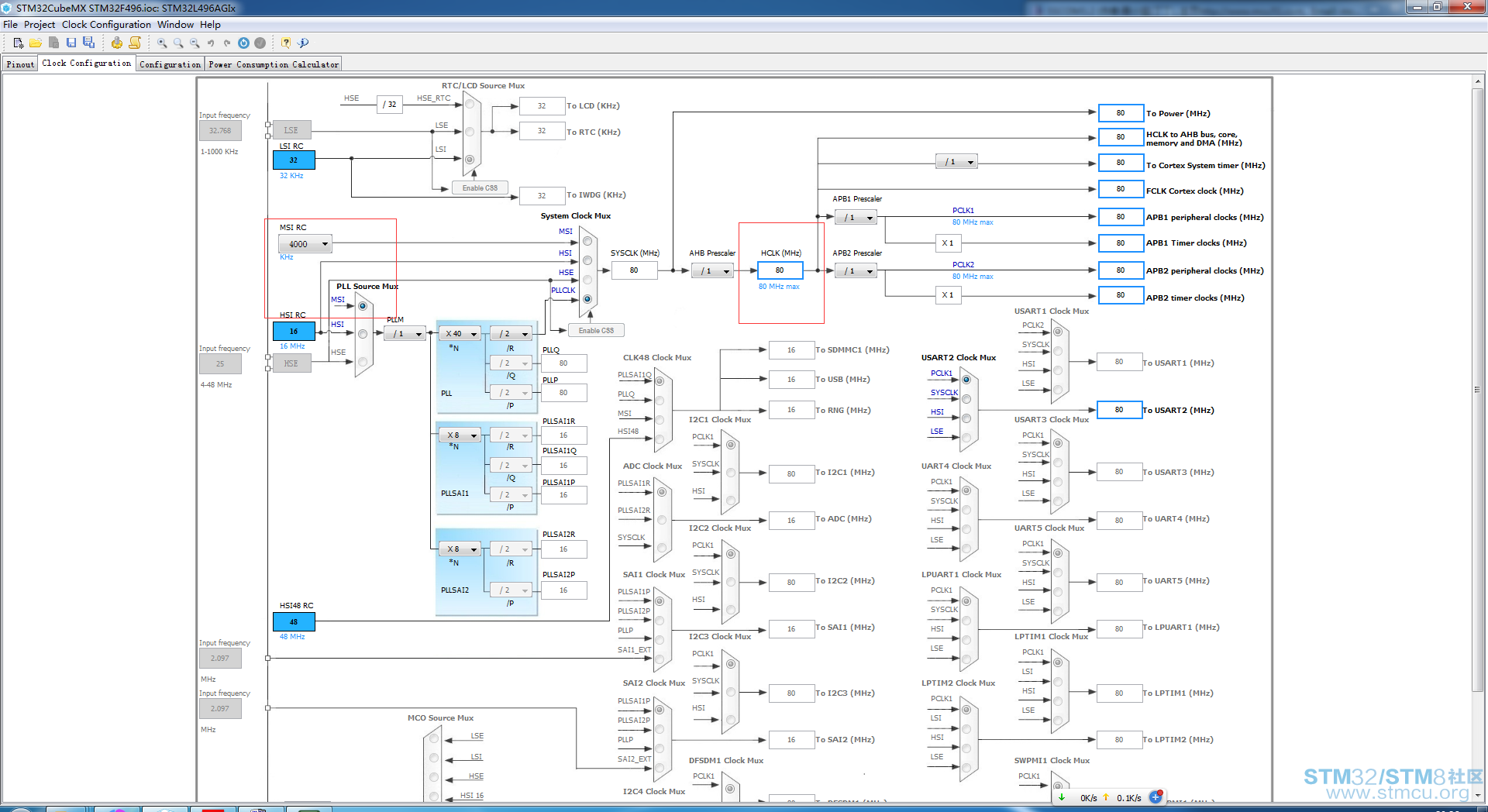Generate code with the gear icon
The image size is (1488, 812).
(x=117, y=43)
